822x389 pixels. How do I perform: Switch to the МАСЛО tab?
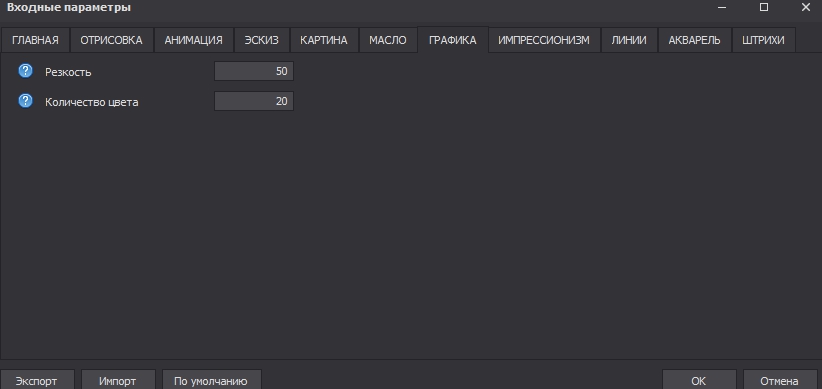(x=388, y=40)
